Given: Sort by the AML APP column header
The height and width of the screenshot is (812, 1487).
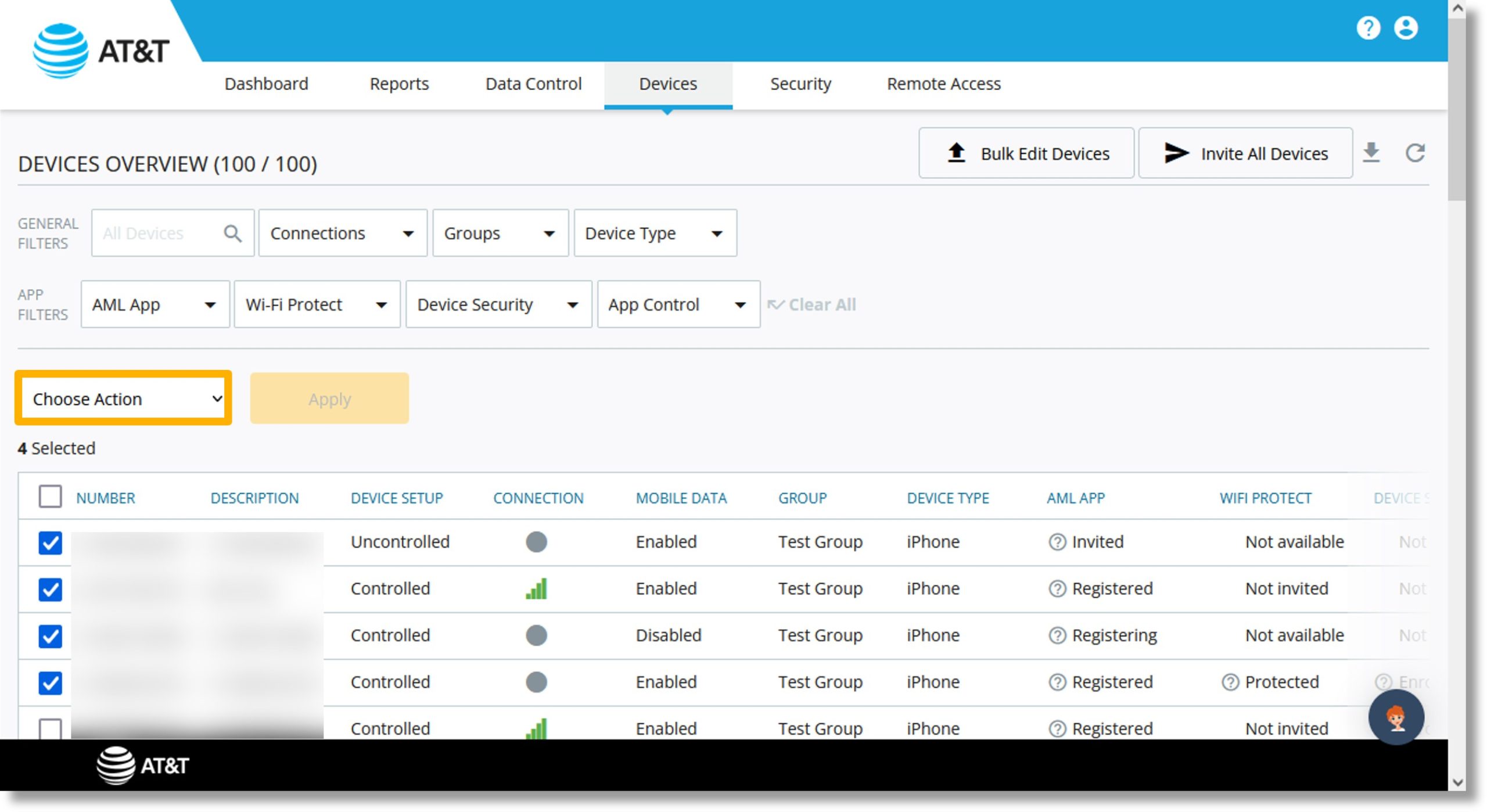Looking at the screenshot, I should point(1075,498).
